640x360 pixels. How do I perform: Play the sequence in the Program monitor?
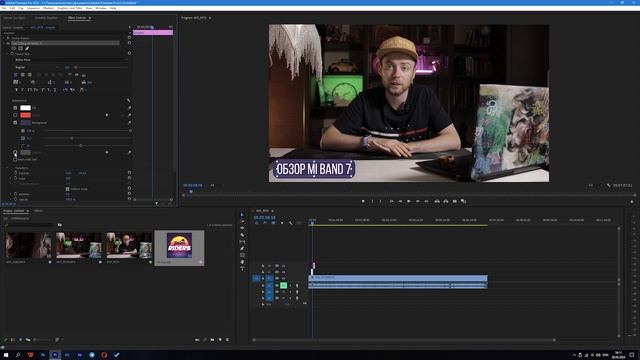pos(409,201)
